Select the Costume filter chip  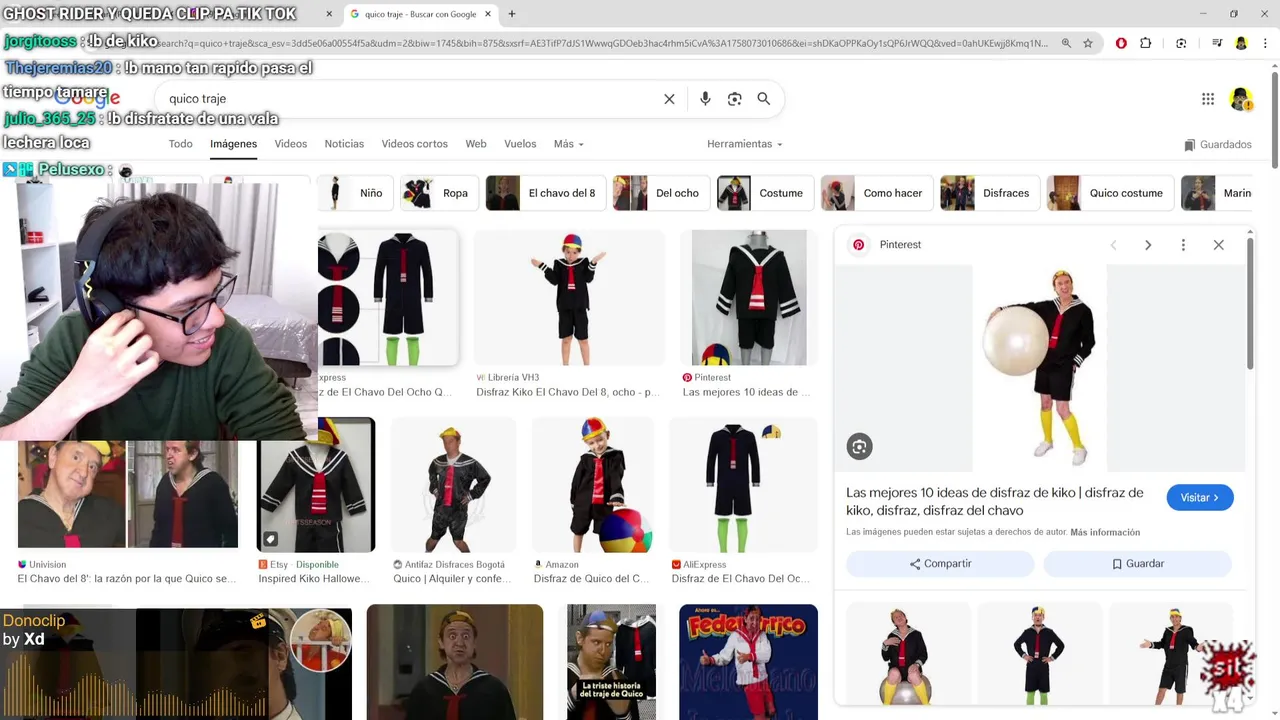pos(765,193)
